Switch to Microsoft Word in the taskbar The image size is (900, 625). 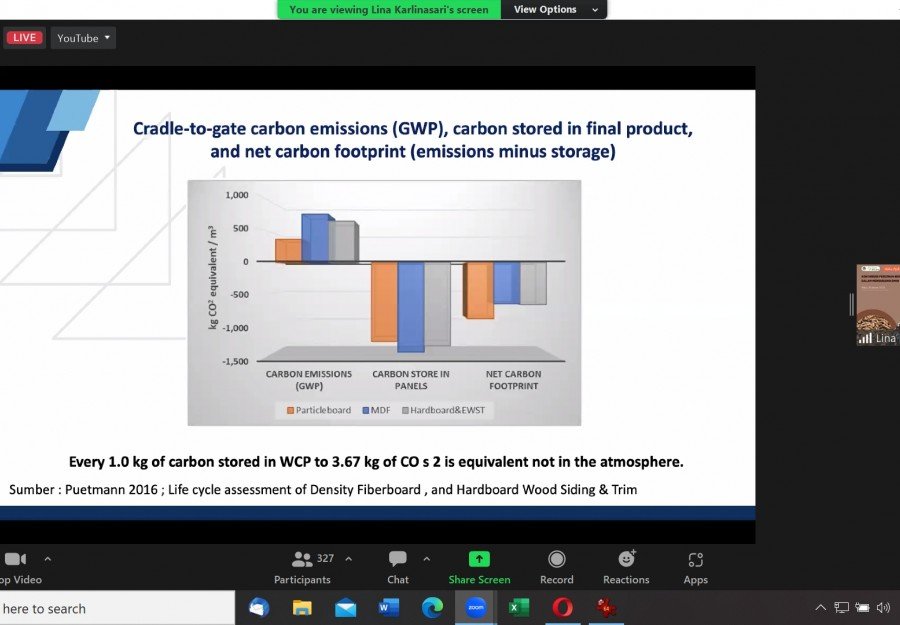[x=389, y=608]
